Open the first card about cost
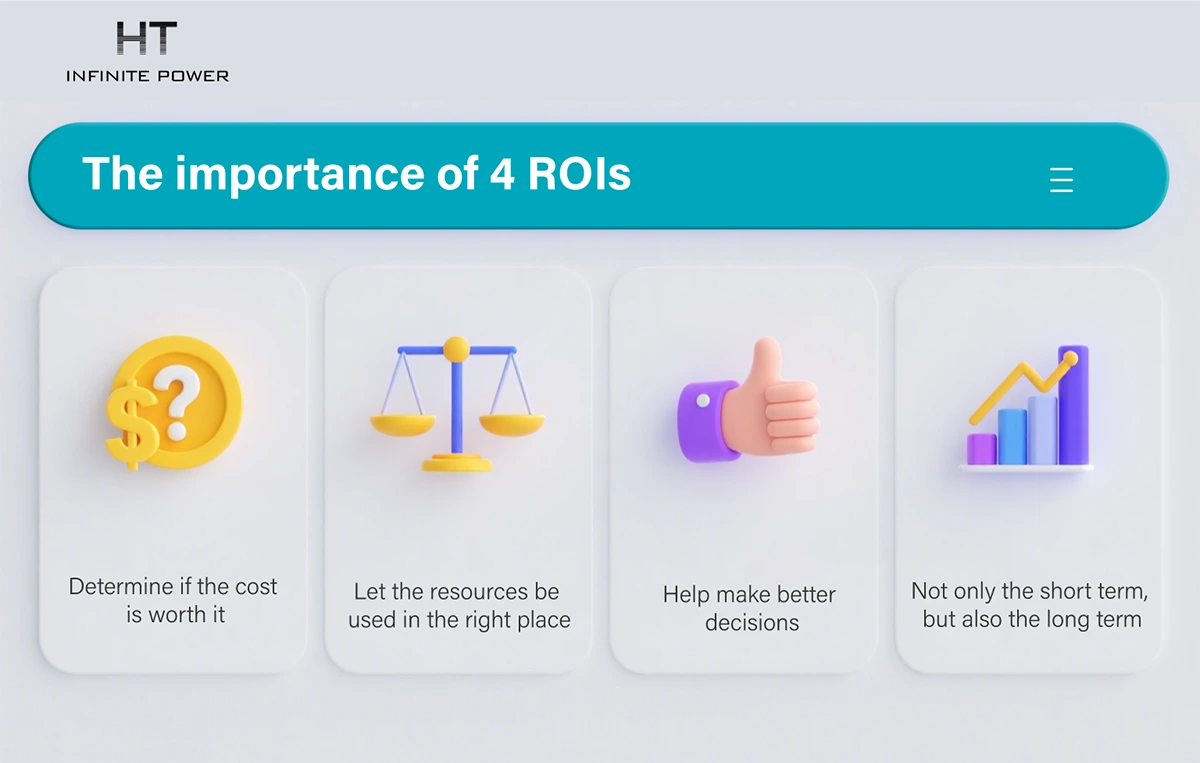 click(x=173, y=470)
